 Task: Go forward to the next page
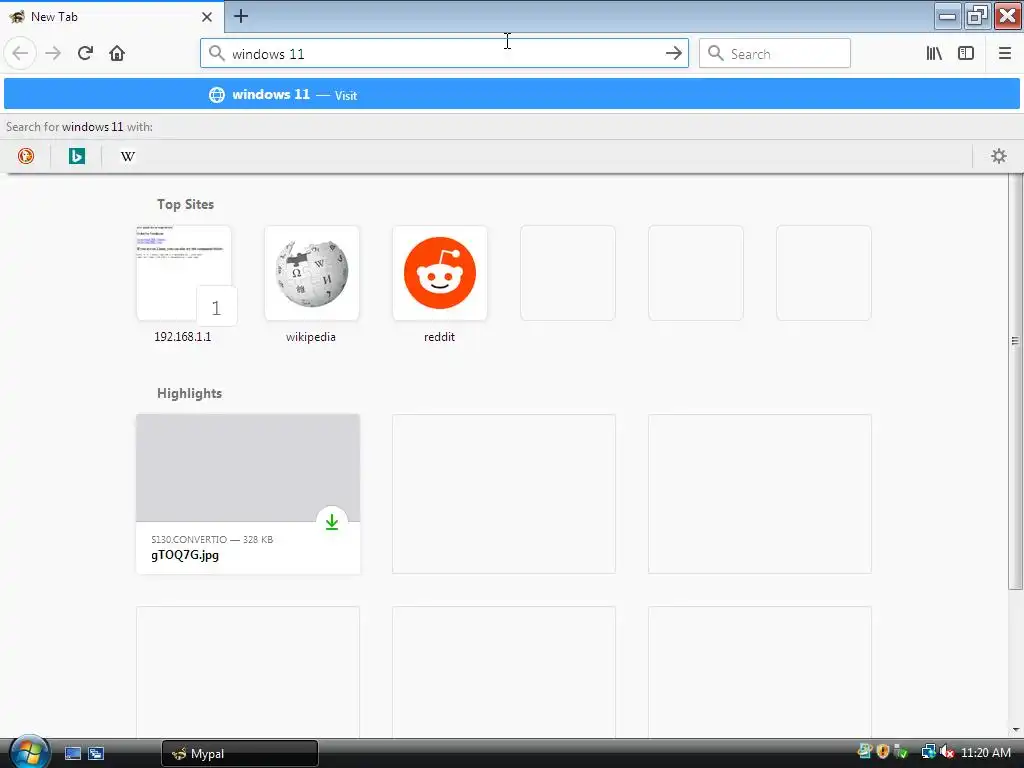(x=53, y=54)
